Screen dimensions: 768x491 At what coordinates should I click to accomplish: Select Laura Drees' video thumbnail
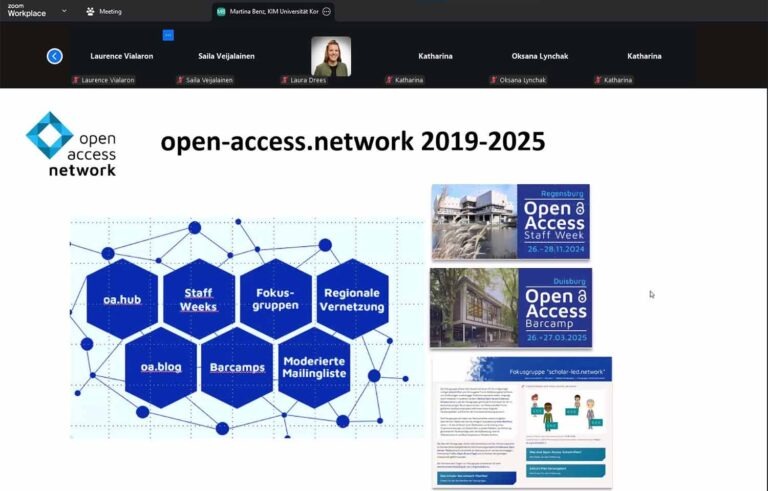point(331,56)
